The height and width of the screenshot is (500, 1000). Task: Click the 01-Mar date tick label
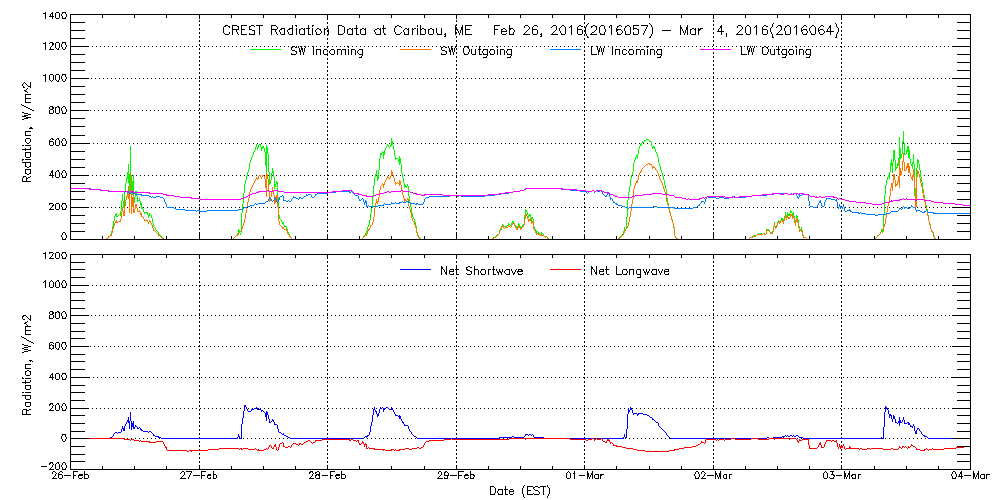585,477
